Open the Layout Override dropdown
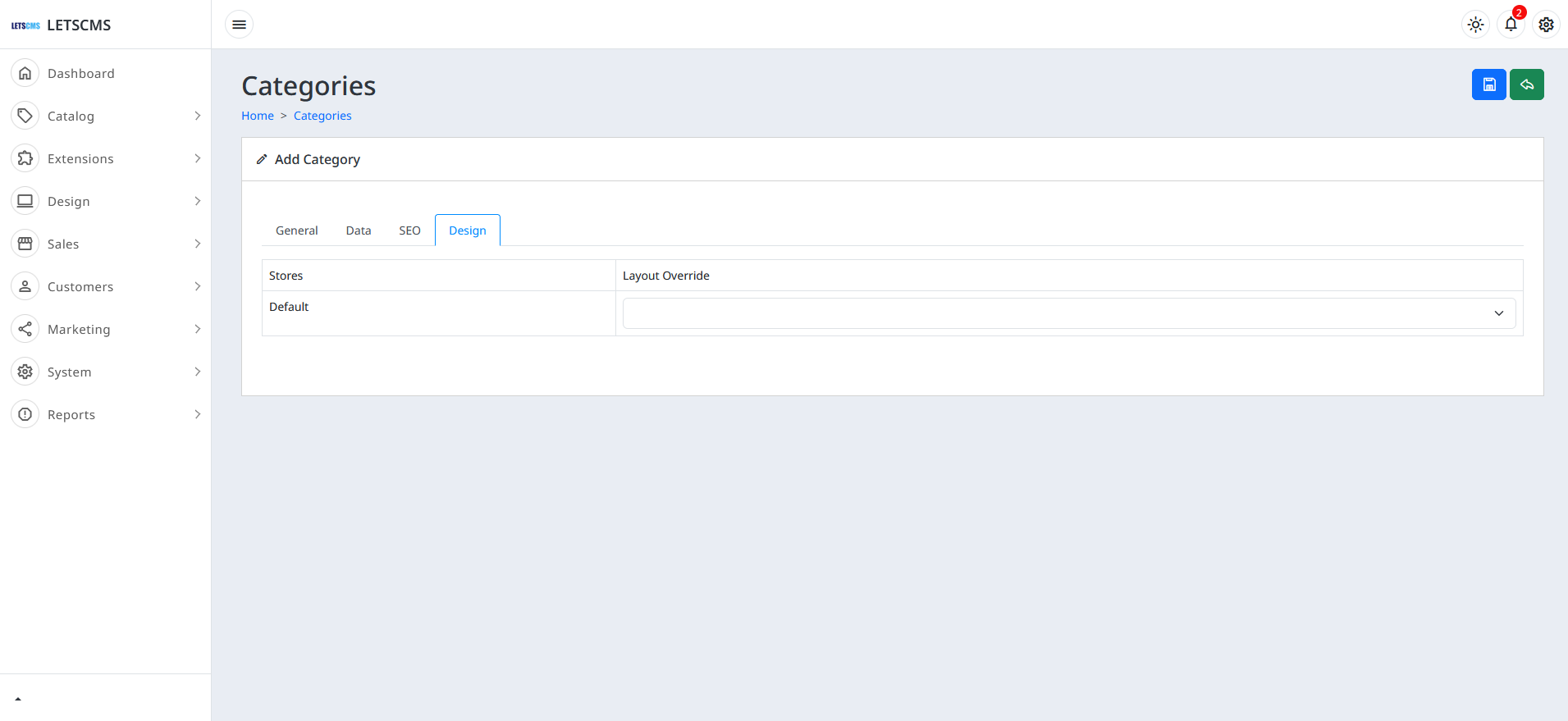The height and width of the screenshot is (721, 1568). [x=1068, y=313]
